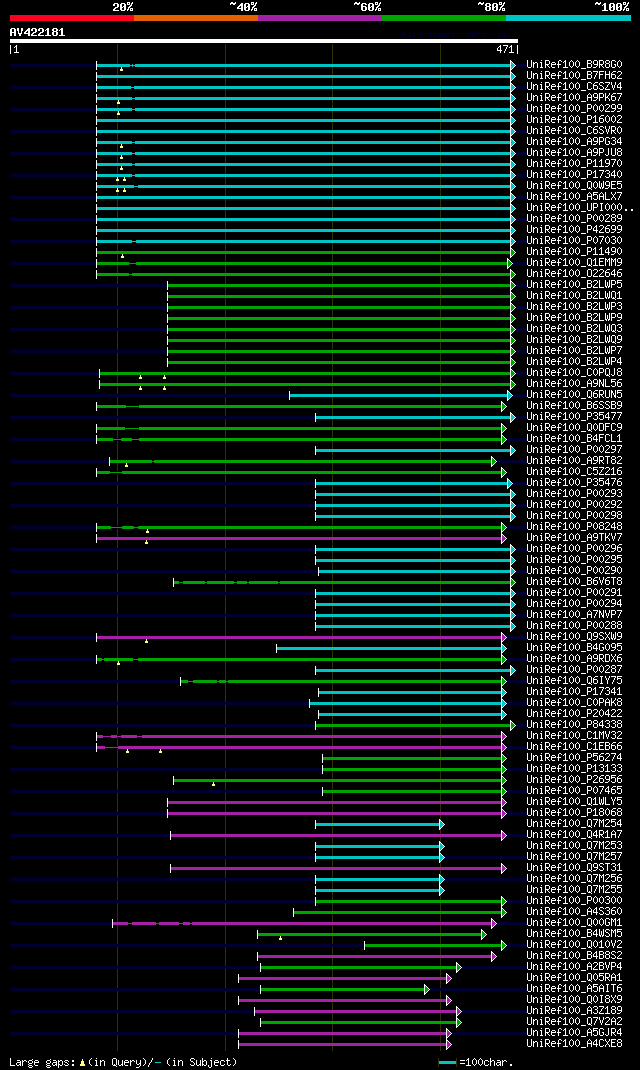The width and height of the screenshot is (640, 1070).
Task: Click the white query sequence bar
Action: pos(263,41)
